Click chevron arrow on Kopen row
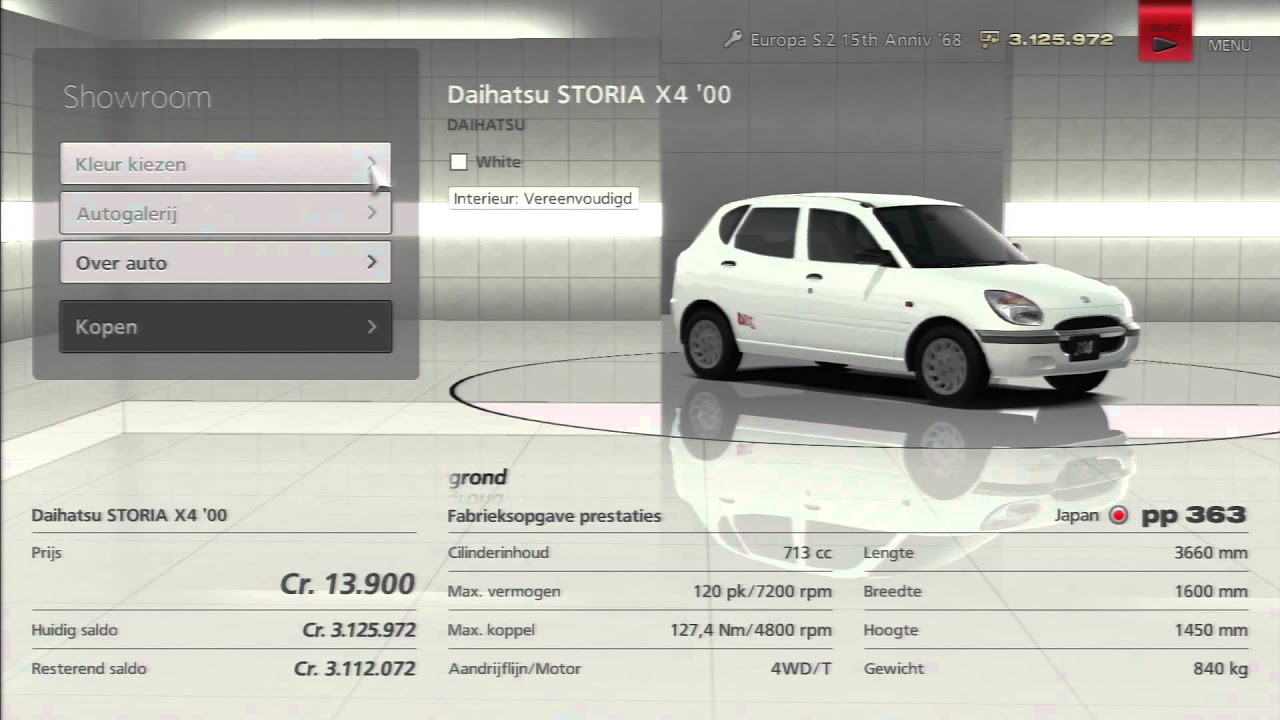 click(371, 326)
